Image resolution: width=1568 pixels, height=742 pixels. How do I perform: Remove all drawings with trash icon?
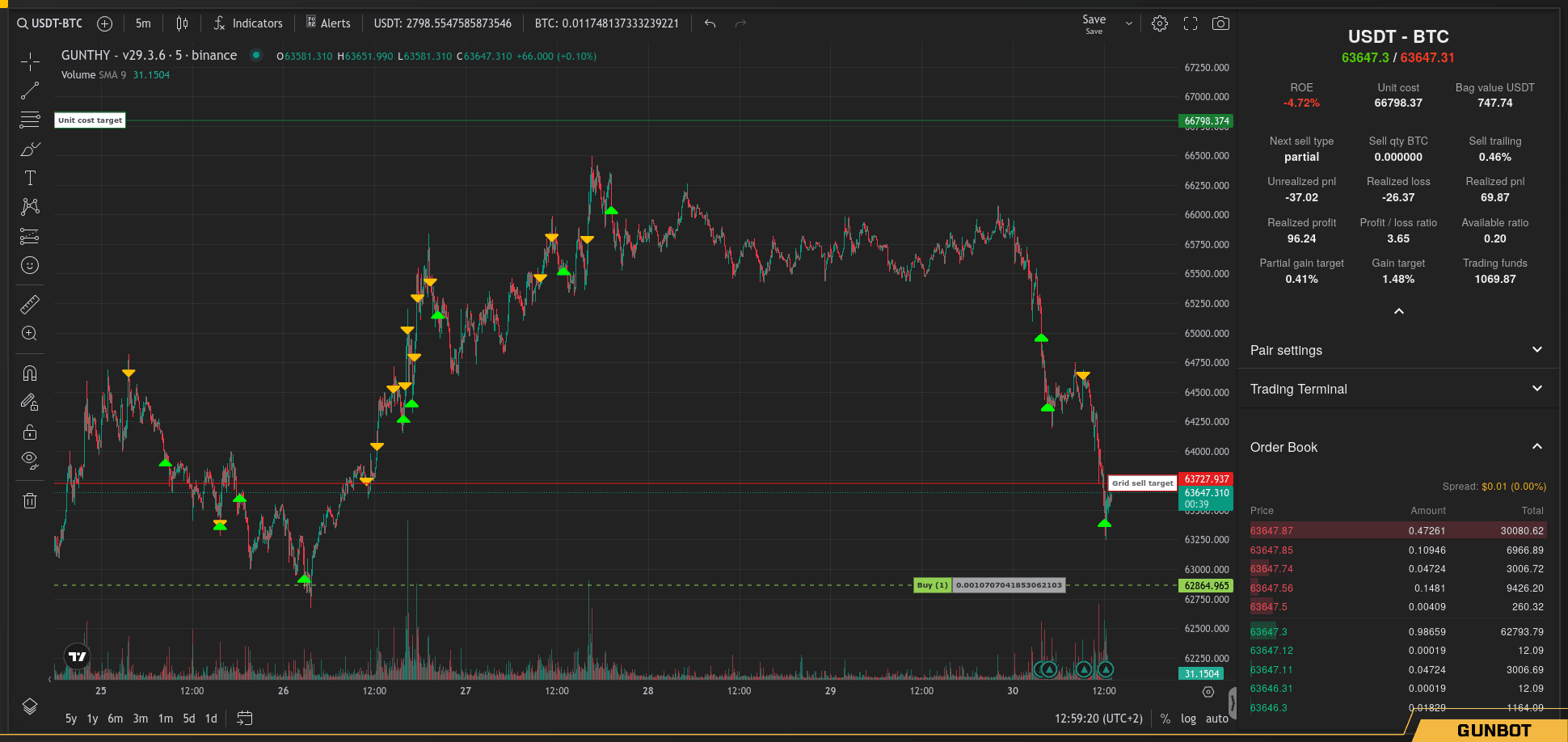pos(30,500)
